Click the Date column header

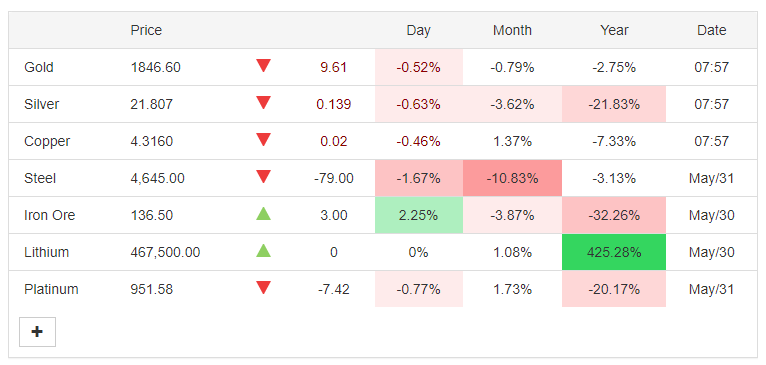point(711,30)
